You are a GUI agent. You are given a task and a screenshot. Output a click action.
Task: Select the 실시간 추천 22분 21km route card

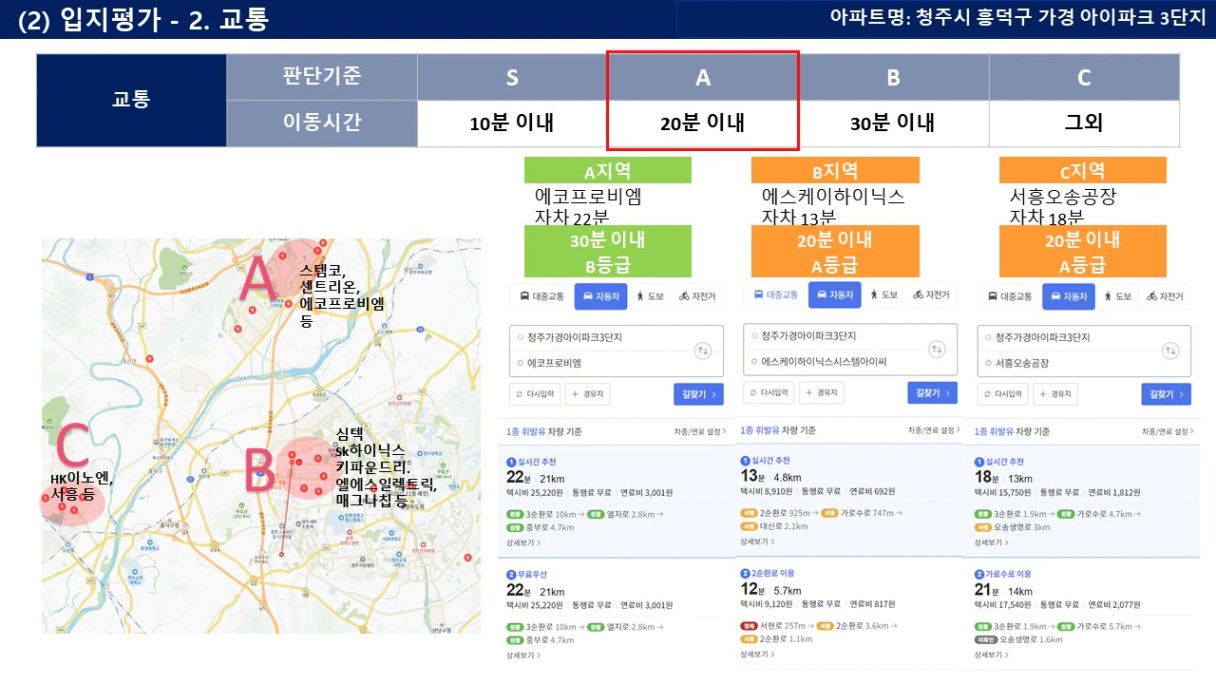614,501
